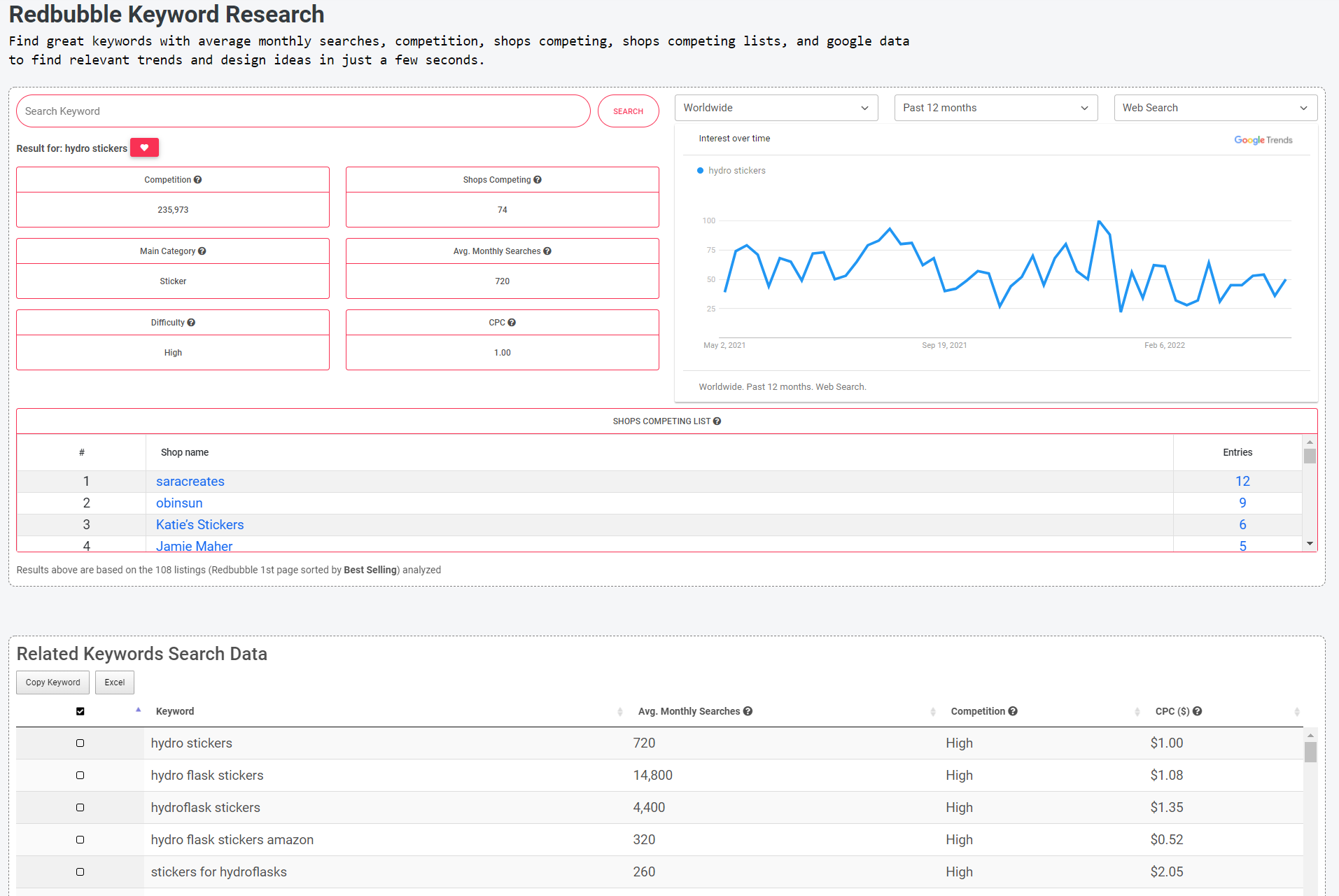Click the Google Trends logo
Screen dimensions: 1339x896
point(1263,140)
